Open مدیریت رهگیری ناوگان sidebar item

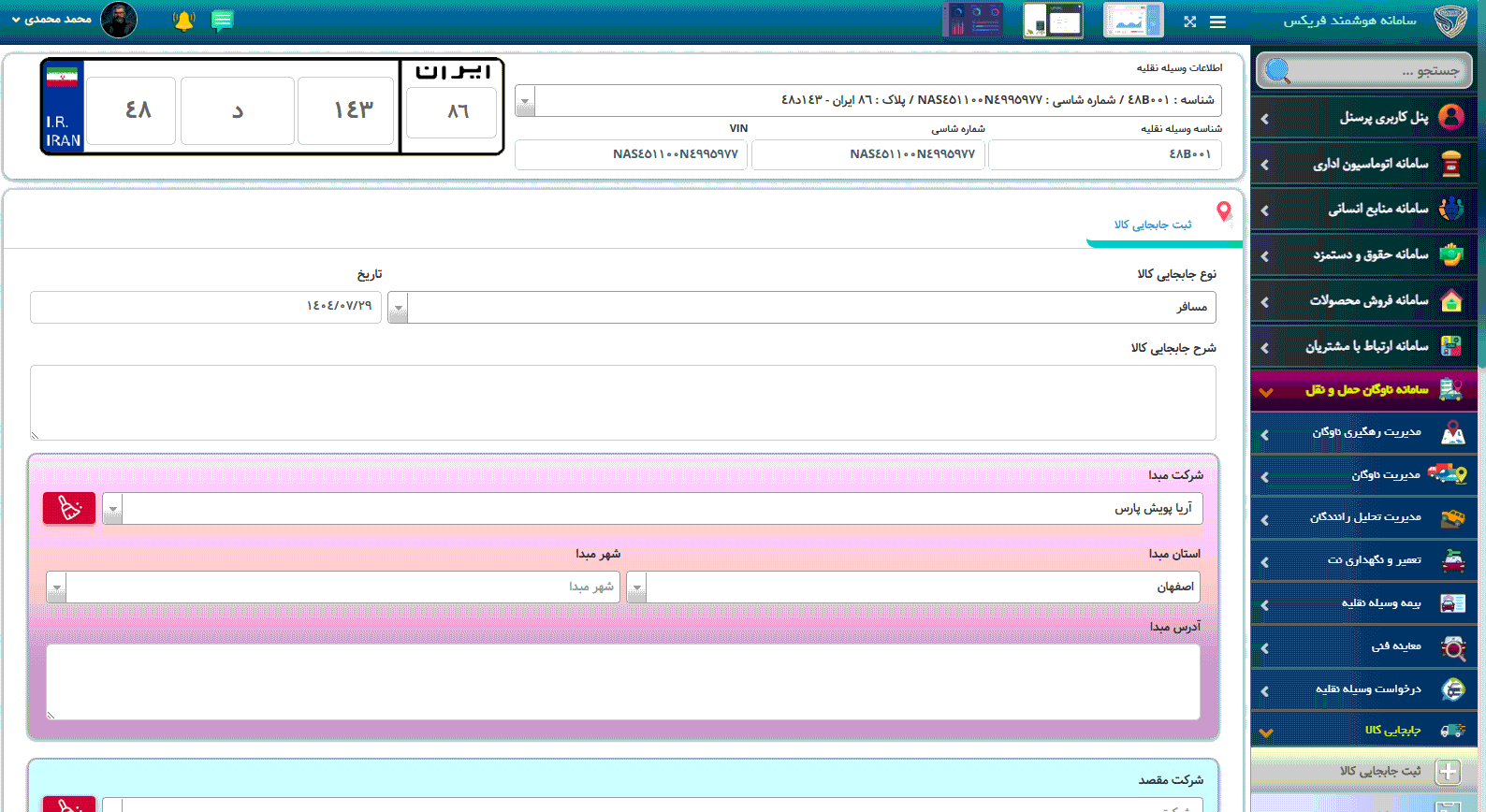[x=1364, y=432]
